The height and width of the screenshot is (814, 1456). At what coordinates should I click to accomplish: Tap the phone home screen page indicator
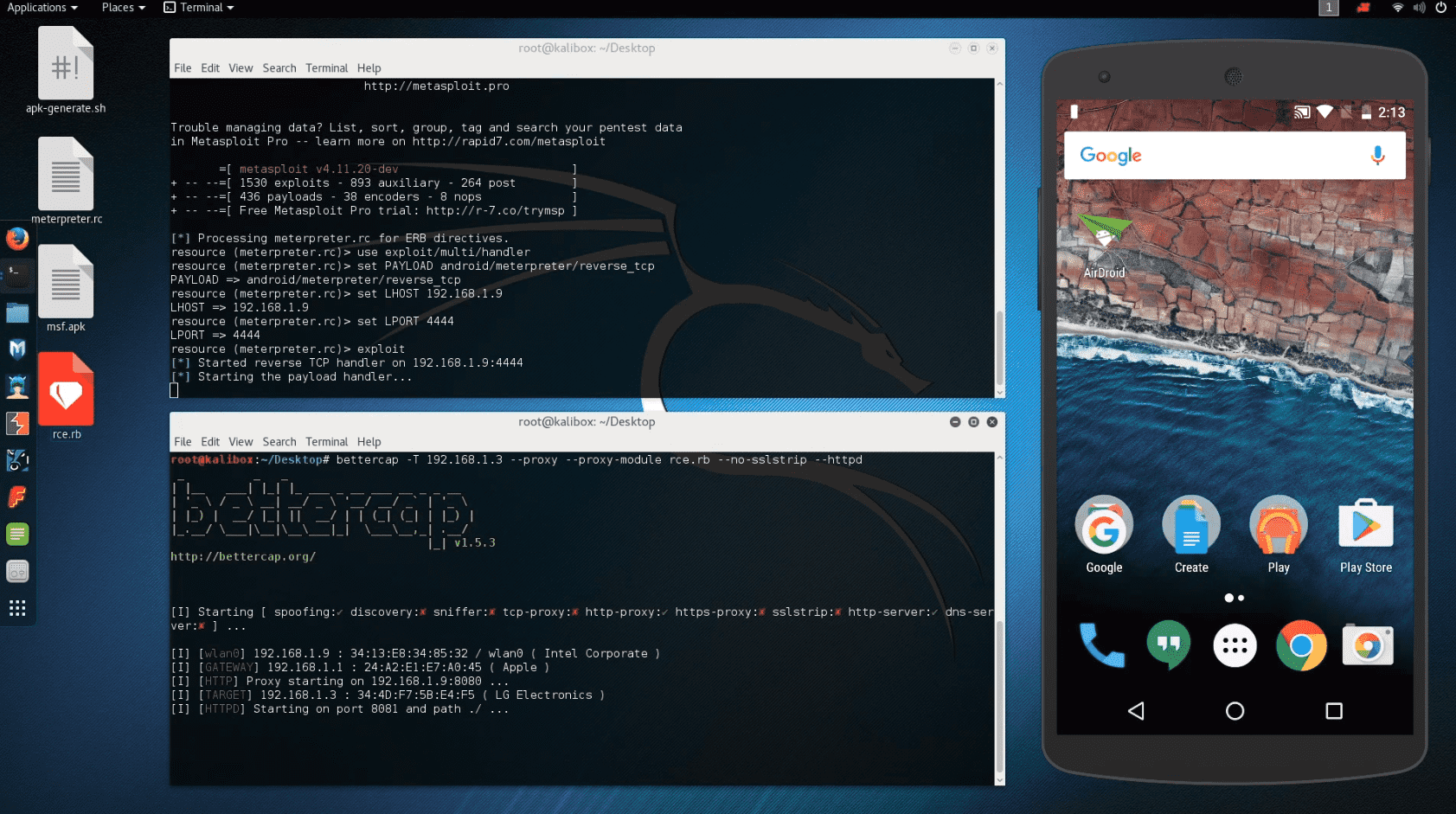(x=1235, y=598)
